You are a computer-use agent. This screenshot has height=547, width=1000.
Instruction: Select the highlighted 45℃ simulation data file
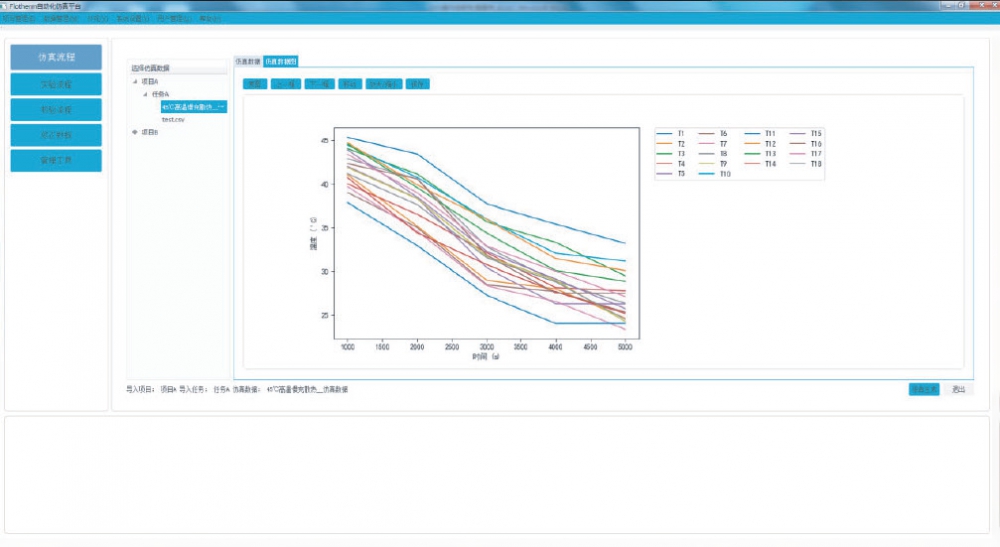[193, 106]
